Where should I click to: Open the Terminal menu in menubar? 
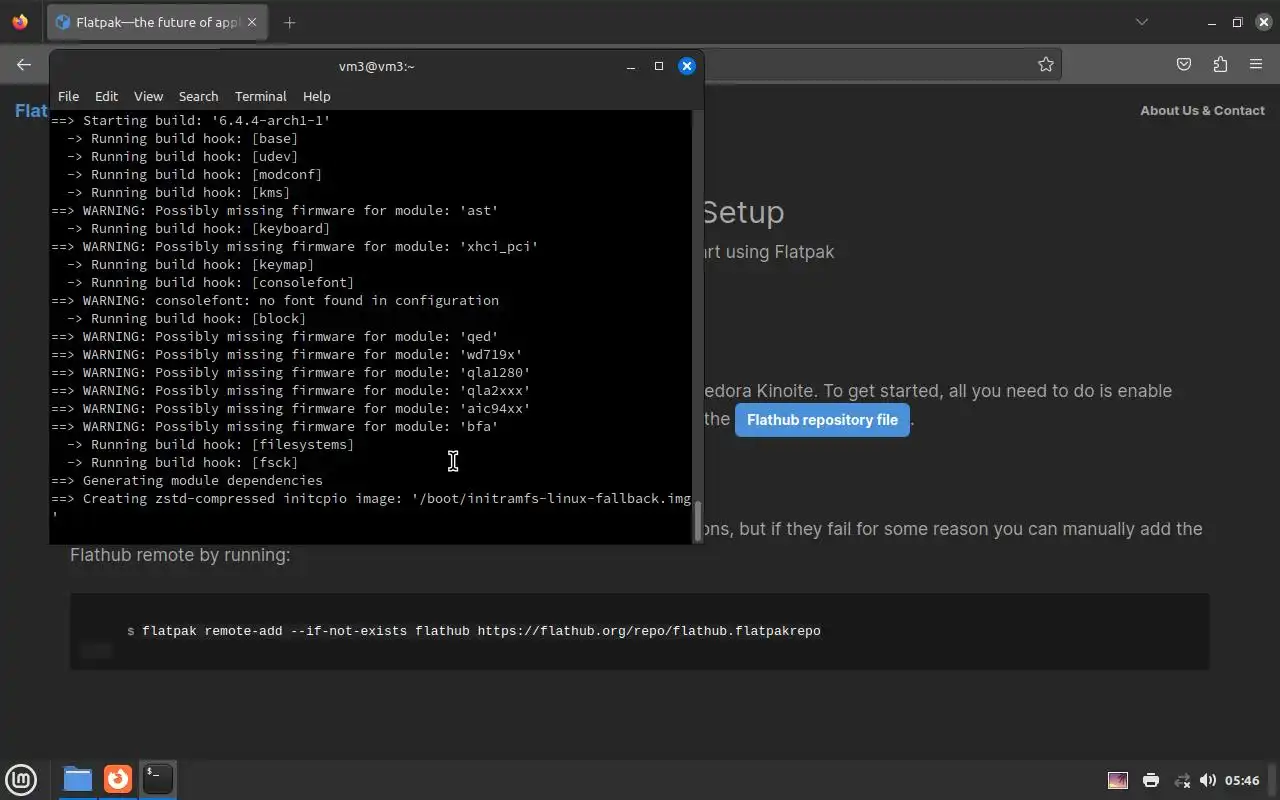(260, 96)
